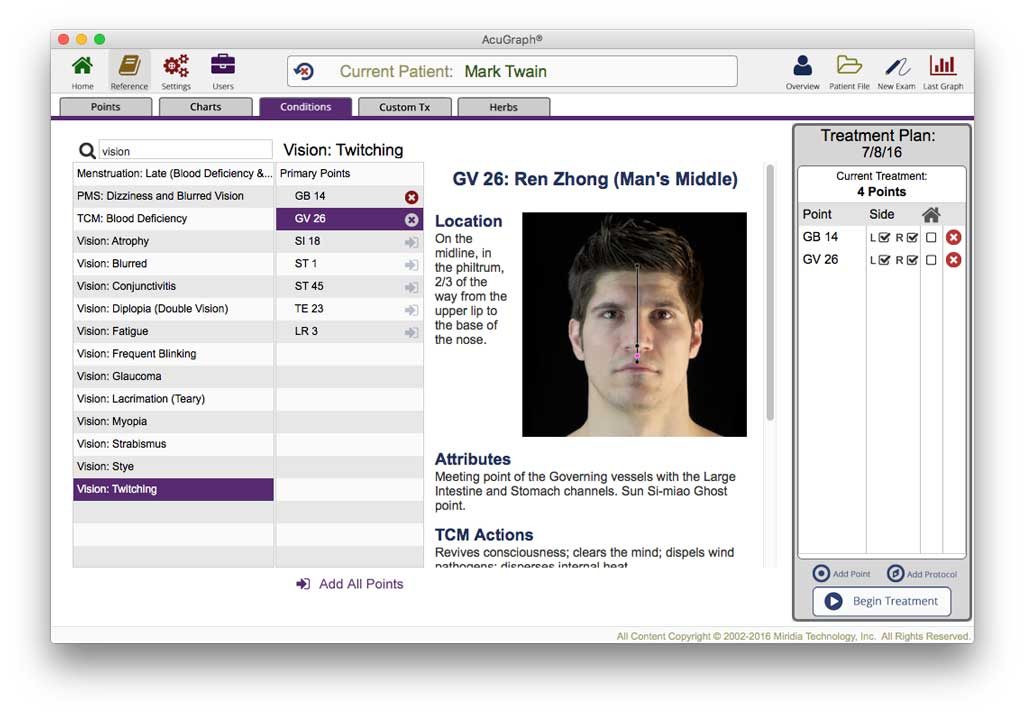Delete GV 26 from the Treatment Plan
This screenshot has height=715, width=1024.
[x=953, y=260]
